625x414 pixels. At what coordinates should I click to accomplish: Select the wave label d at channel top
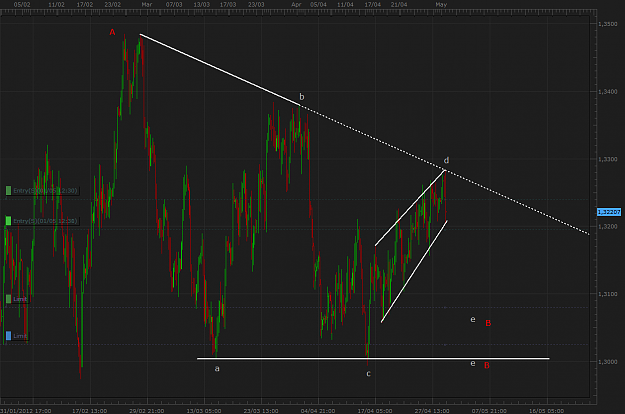pos(446,160)
